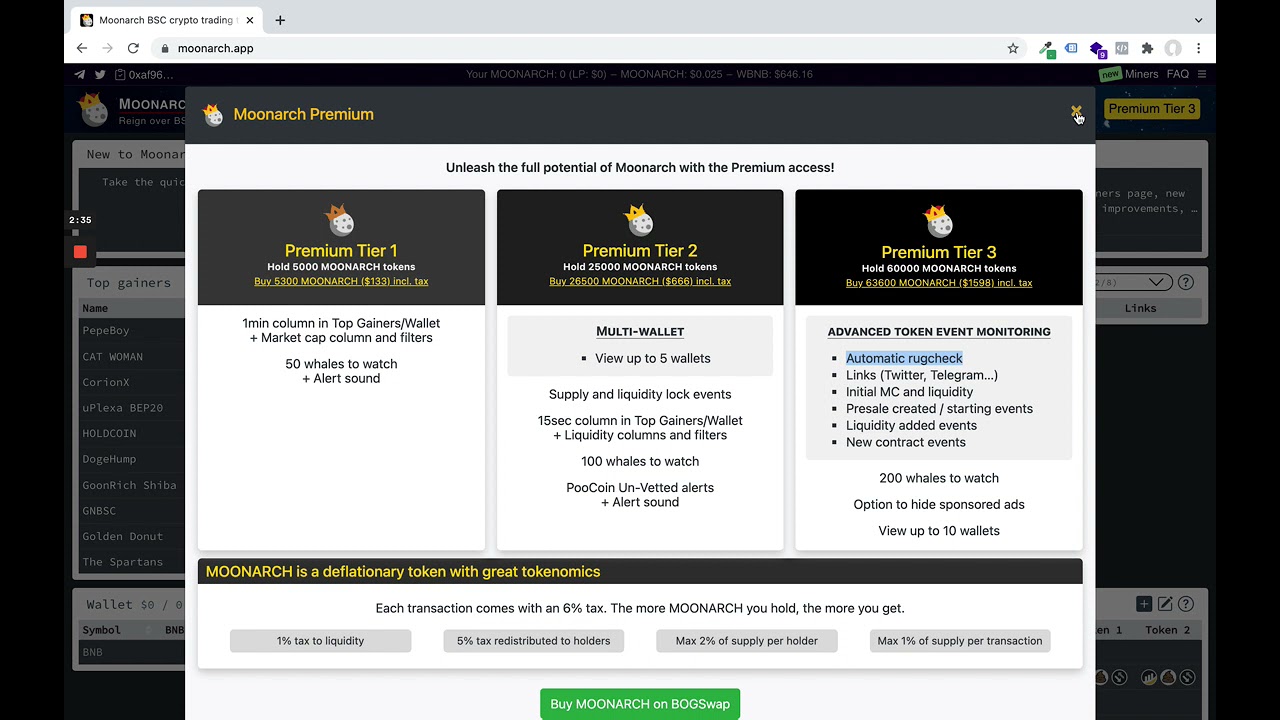Open the Telegram link icon
This screenshot has width=1280, height=720.
pyautogui.click(x=80, y=74)
